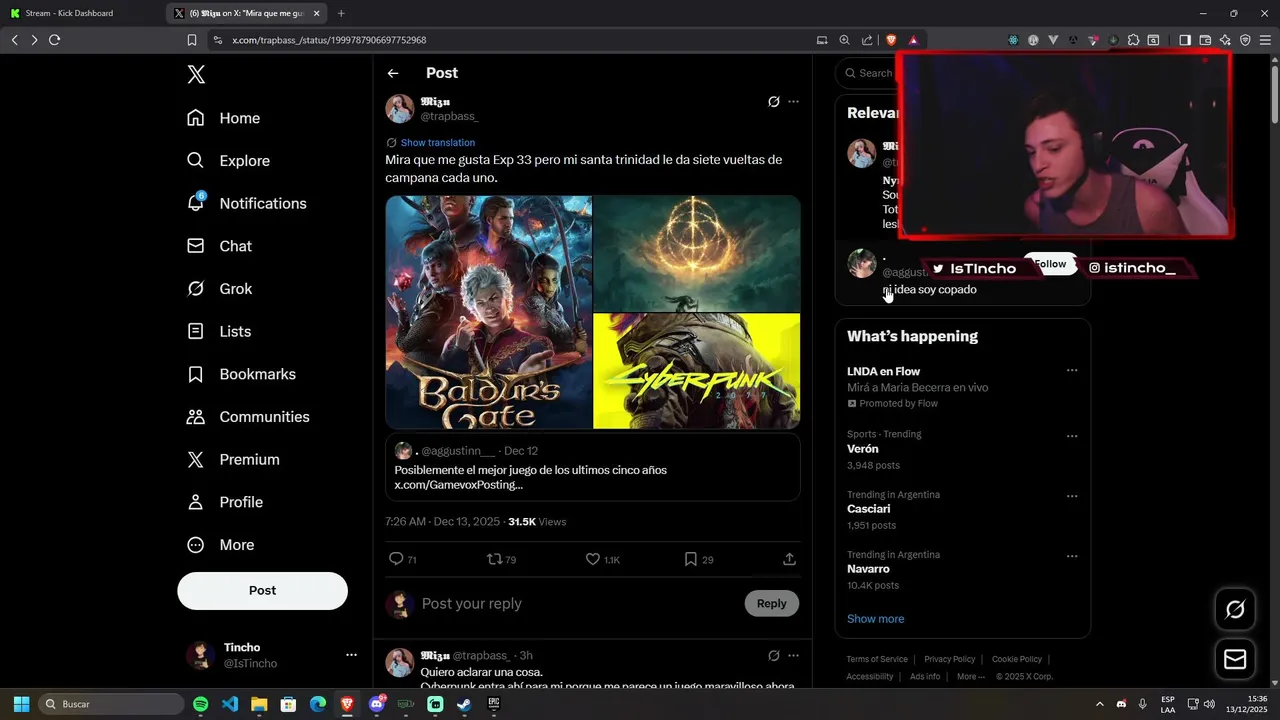1280x720 pixels.
Task: Open options for LNDA en Flow trend
Action: [1072, 371]
